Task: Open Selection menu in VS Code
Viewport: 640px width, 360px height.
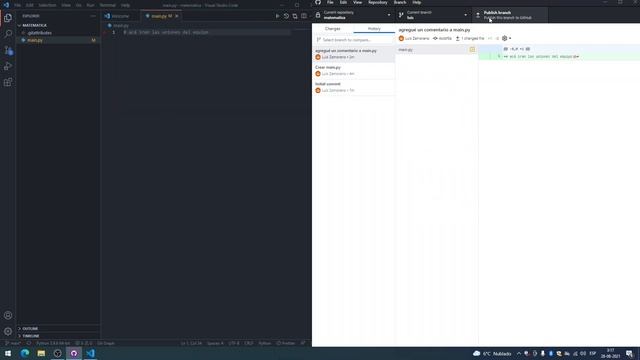Action: click(47, 5)
